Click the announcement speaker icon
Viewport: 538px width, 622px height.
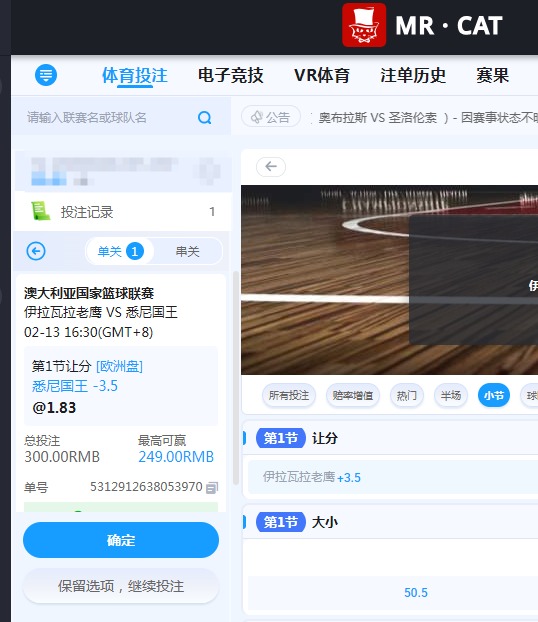pyautogui.click(x=257, y=117)
